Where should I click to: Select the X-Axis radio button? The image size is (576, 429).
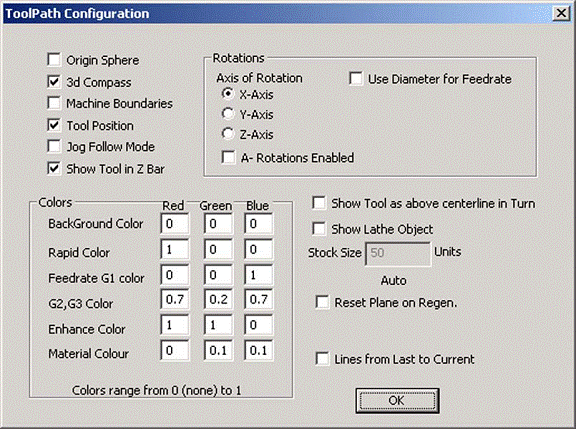click(x=228, y=94)
